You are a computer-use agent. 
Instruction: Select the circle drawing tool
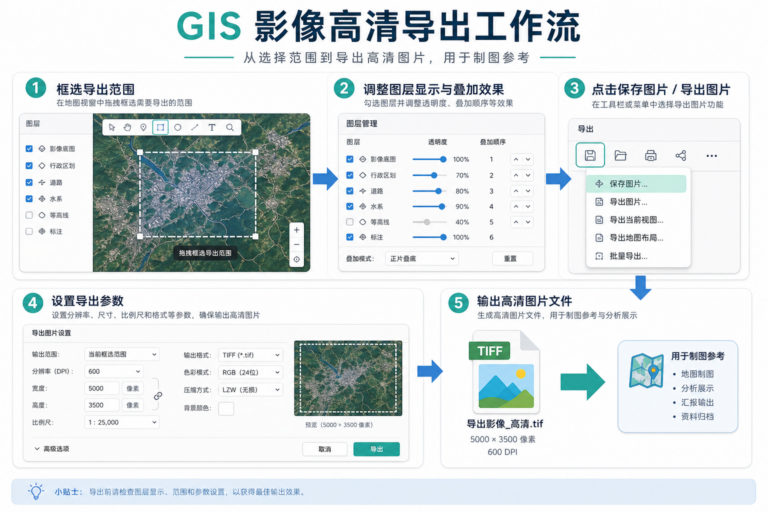coord(178,127)
